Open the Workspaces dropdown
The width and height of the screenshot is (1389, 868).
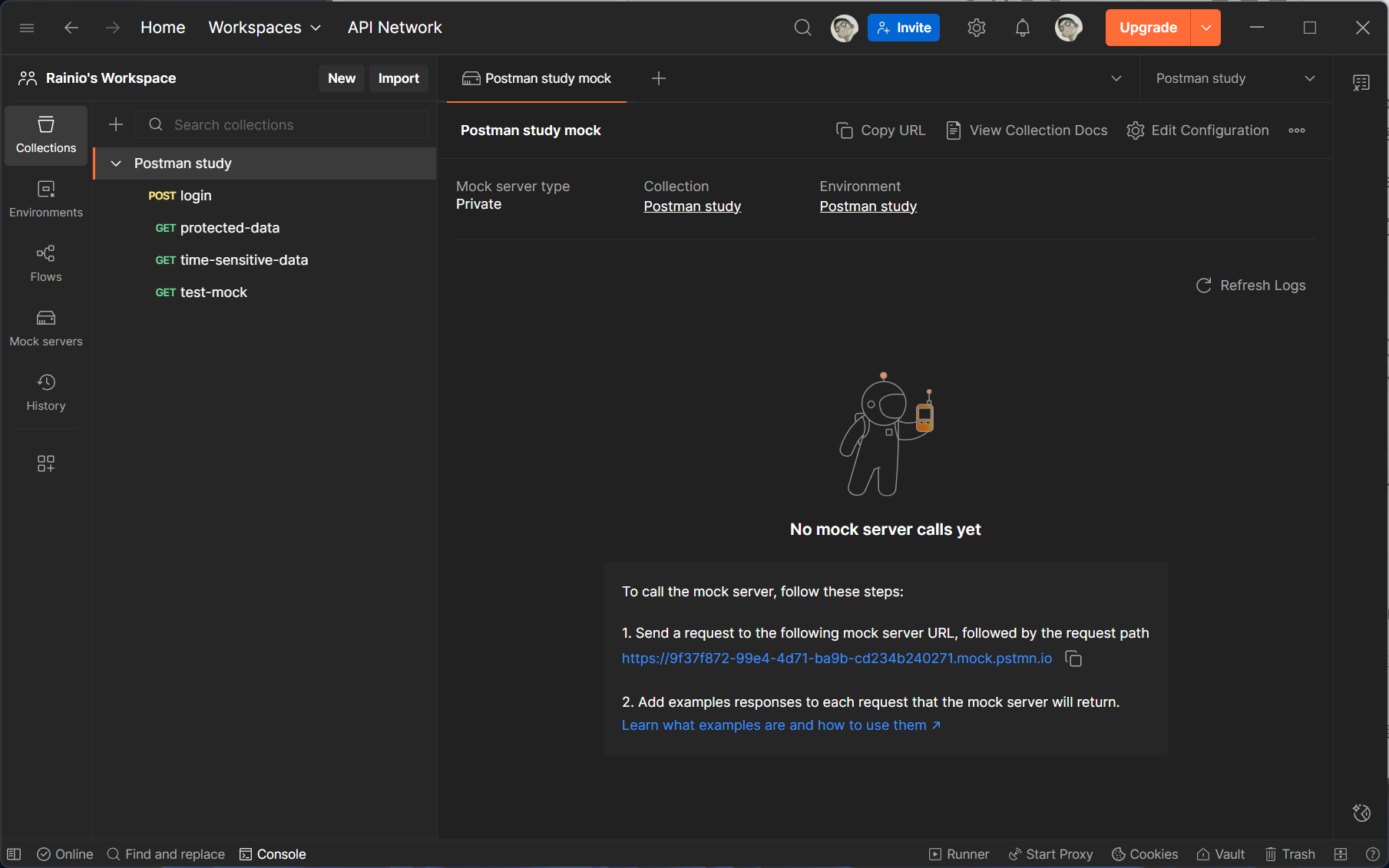click(x=264, y=28)
